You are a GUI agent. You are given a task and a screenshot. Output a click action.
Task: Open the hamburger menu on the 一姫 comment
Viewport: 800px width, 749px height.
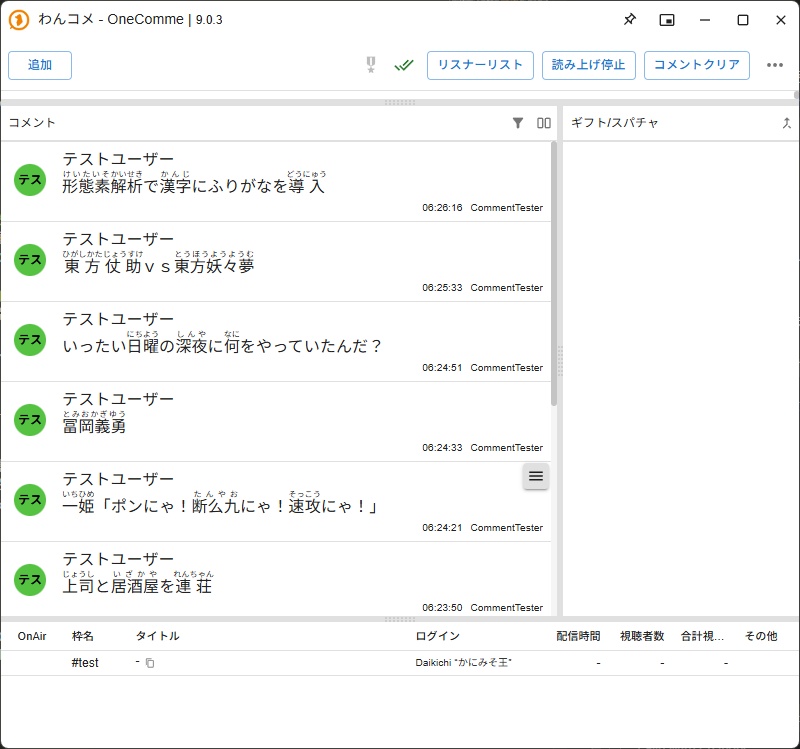point(536,476)
